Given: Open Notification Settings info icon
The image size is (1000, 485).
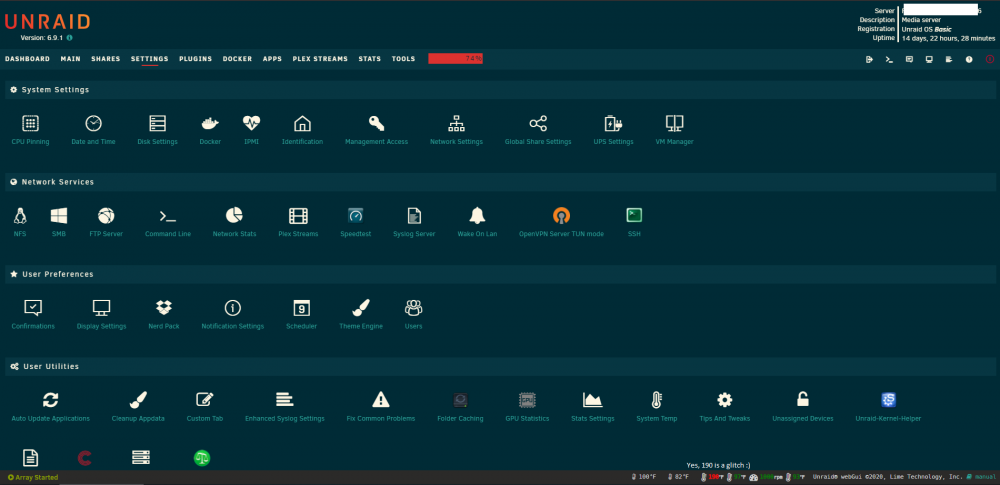Looking at the screenshot, I should click(233, 308).
